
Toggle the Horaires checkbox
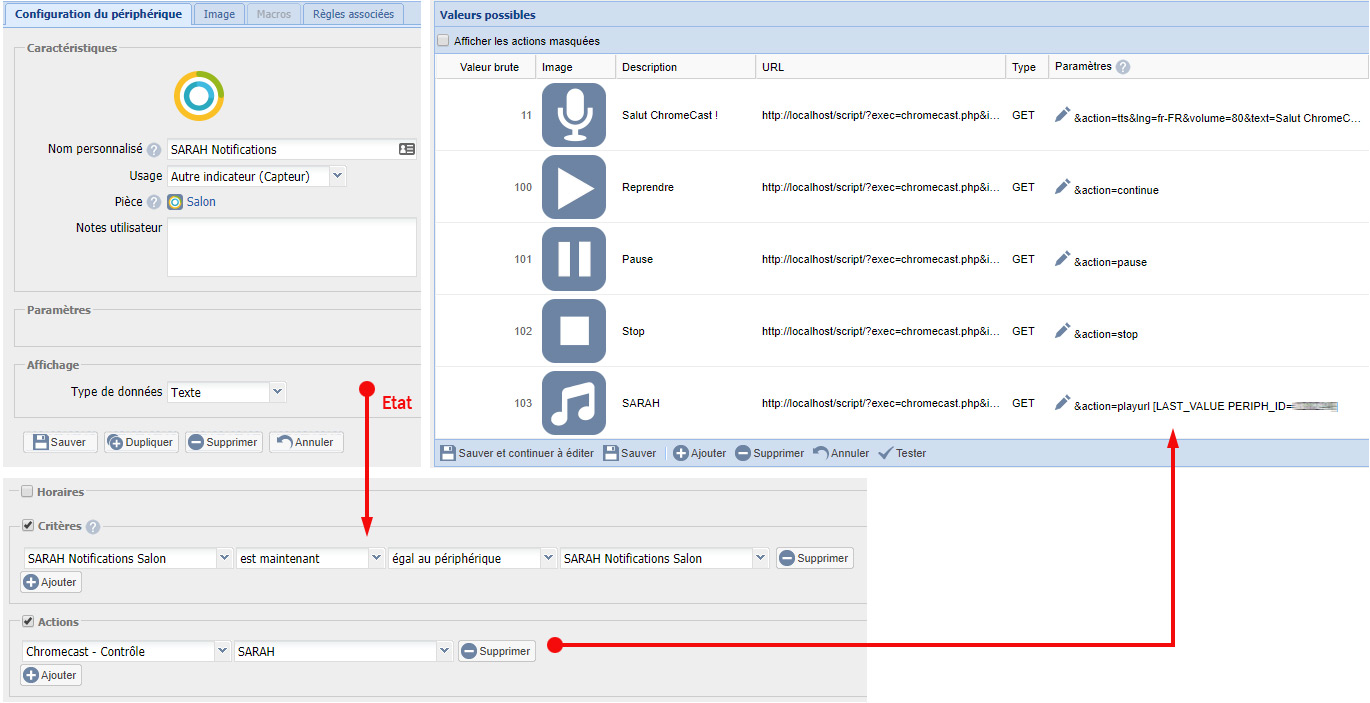point(27,492)
